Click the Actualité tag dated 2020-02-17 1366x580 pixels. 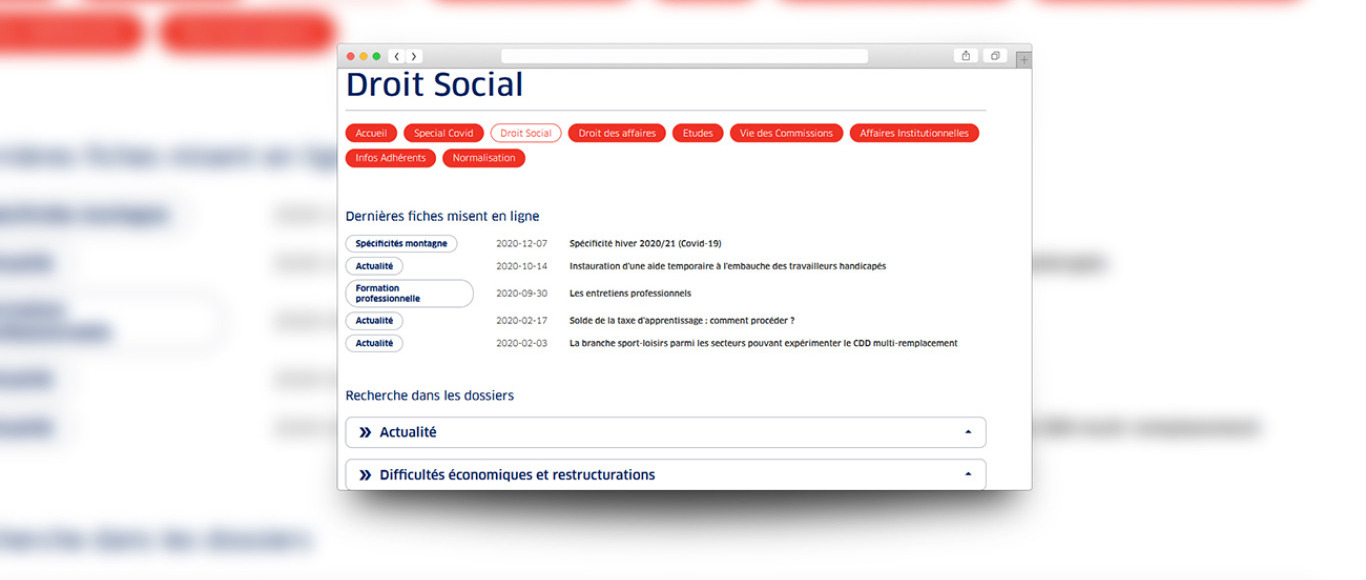pos(374,321)
